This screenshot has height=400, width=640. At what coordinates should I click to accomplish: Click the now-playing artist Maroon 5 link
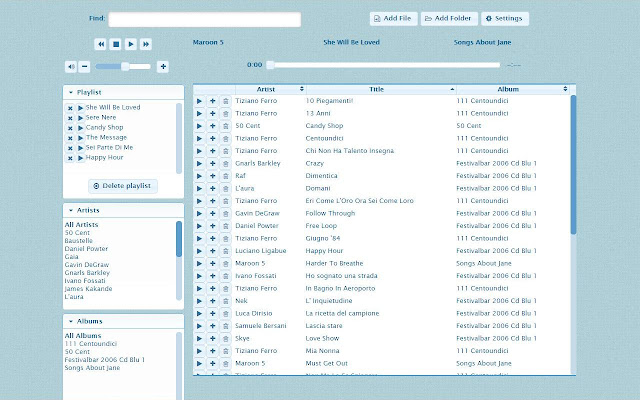click(208, 42)
